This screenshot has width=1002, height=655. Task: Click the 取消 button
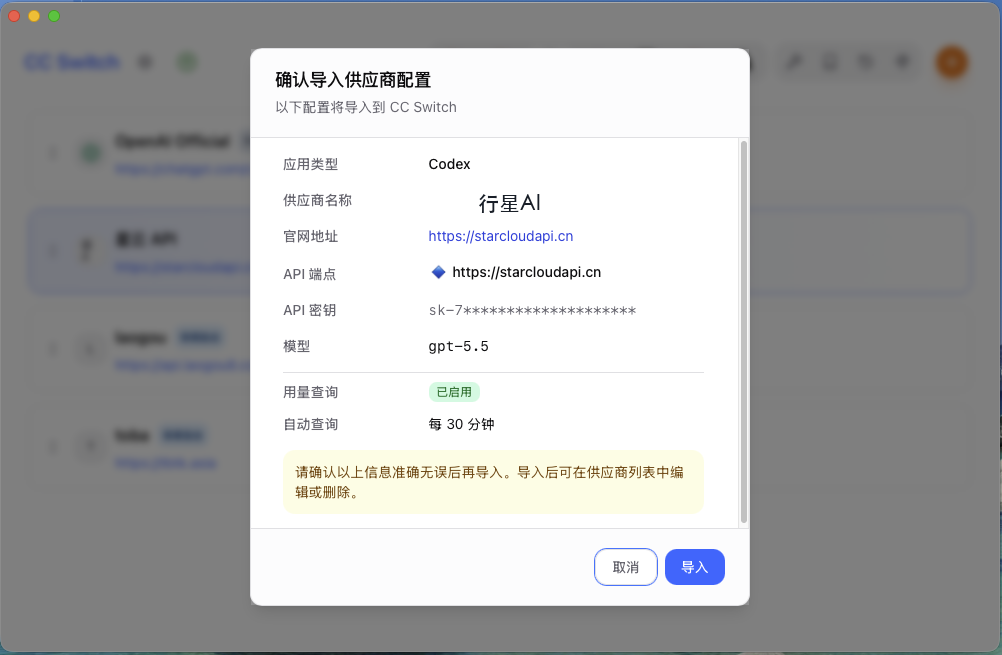coord(626,567)
